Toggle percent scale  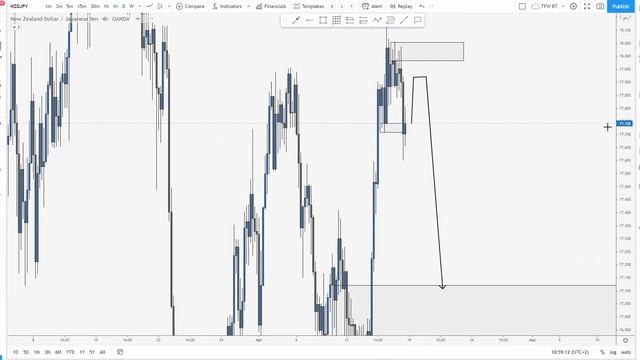click(x=602, y=352)
